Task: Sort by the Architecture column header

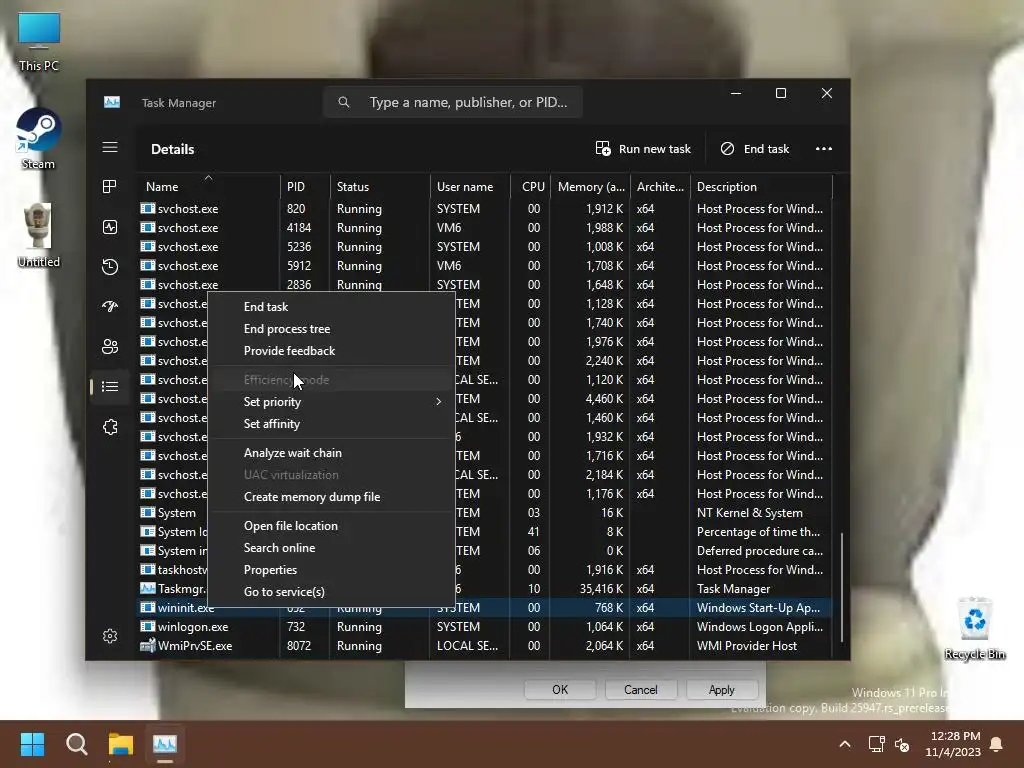Action: [660, 187]
